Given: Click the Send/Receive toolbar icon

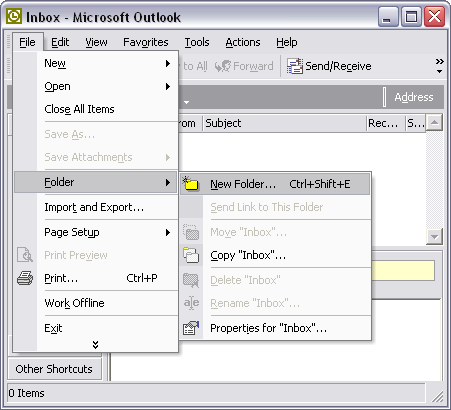Looking at the screenshot, I should pyautogui.click(x=295, y=66).
